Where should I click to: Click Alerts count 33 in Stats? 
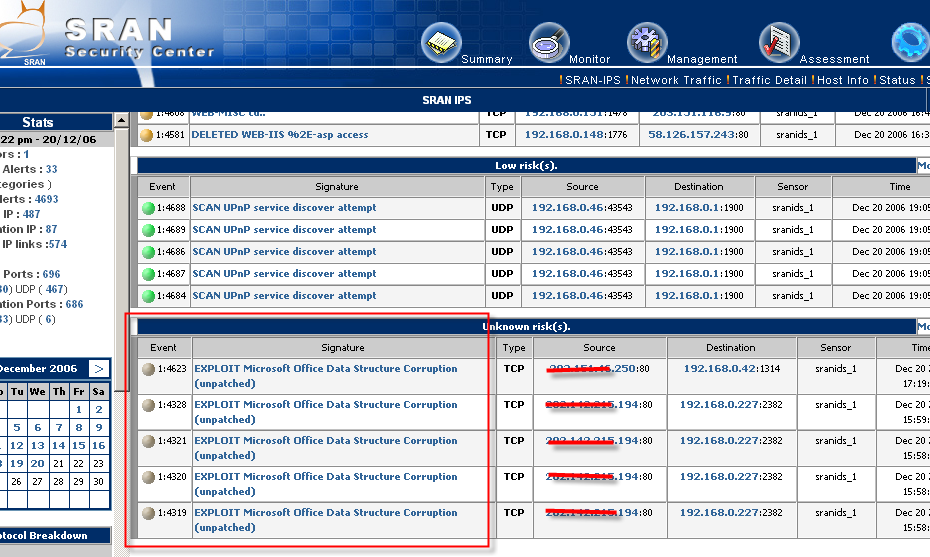coord(52,169)
